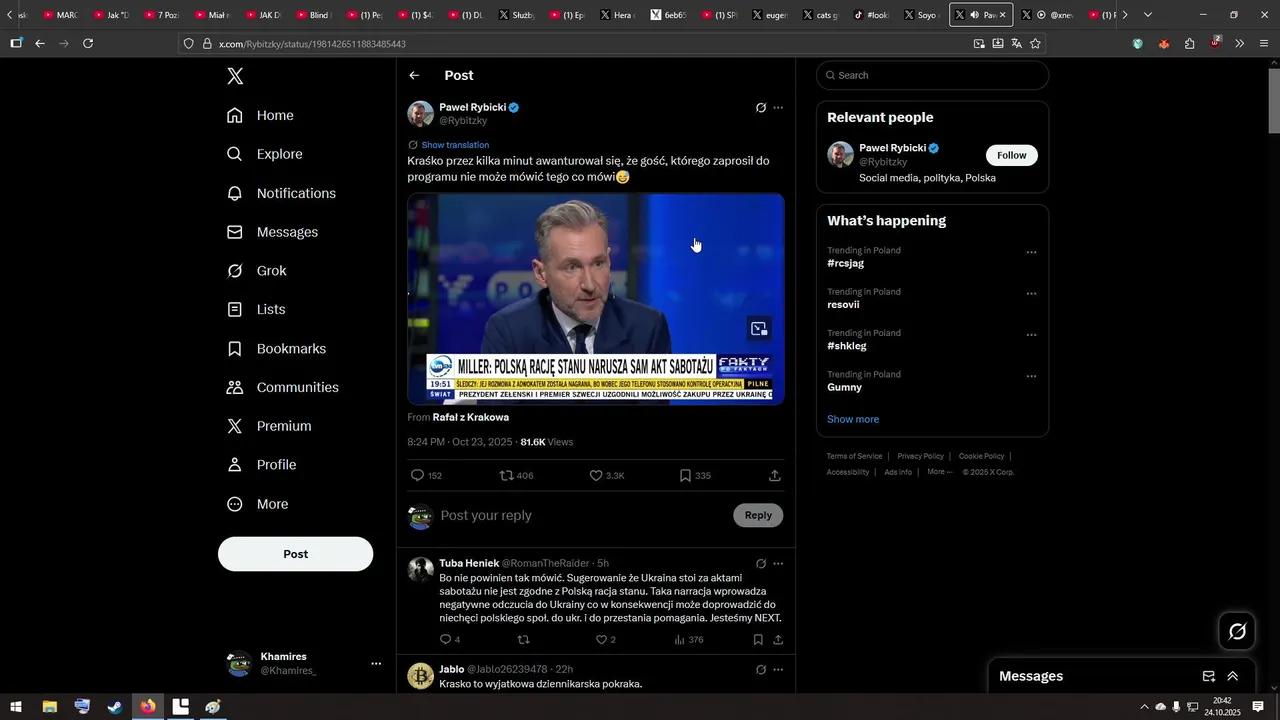Screen dimensions: 1280x720
Task: Open Rafał z Krakowa source link
Action: point(471,417)
